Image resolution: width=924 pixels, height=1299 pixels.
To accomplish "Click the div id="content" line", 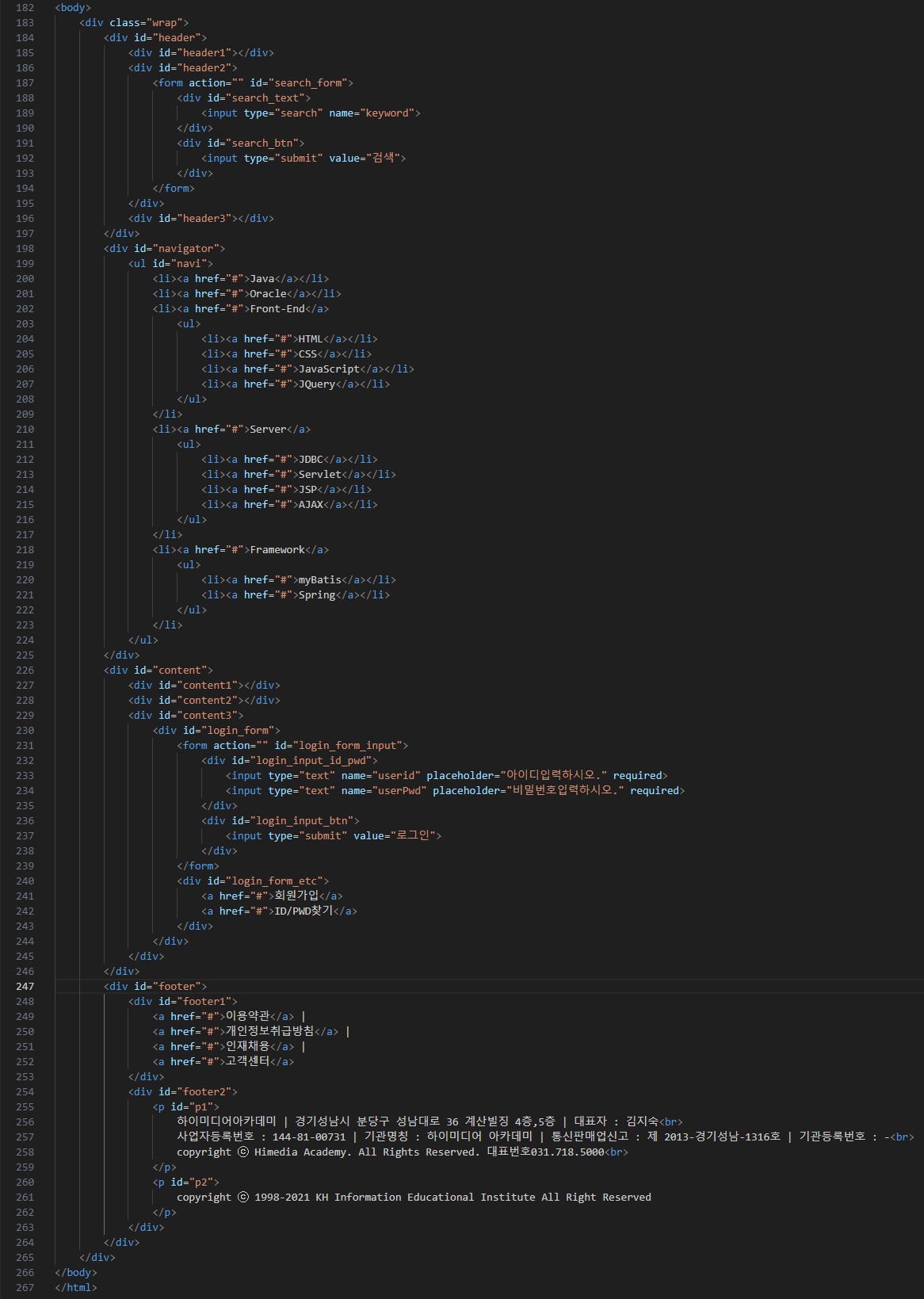I will [x=158, y=671].
